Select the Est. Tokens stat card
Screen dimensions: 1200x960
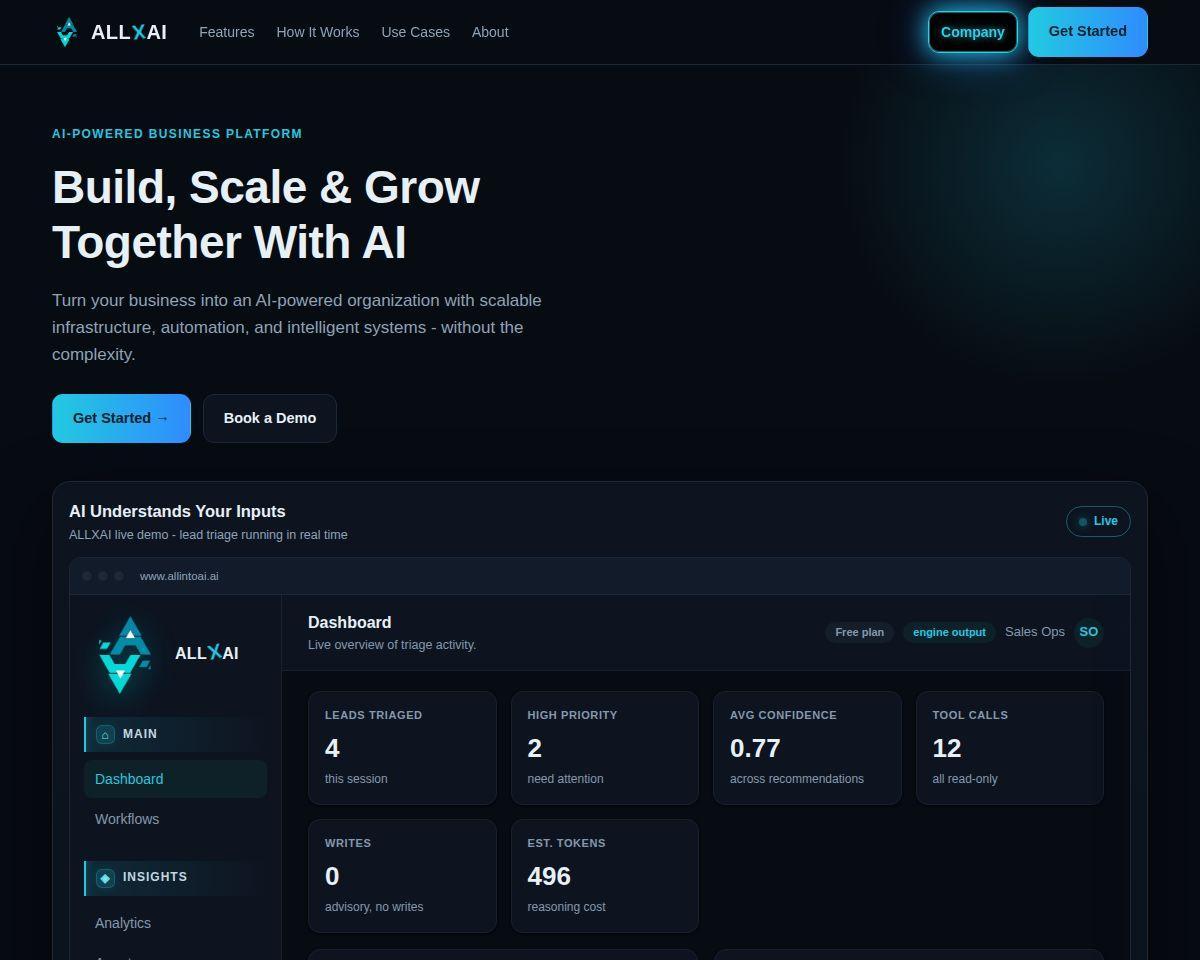tap(605, 876)
